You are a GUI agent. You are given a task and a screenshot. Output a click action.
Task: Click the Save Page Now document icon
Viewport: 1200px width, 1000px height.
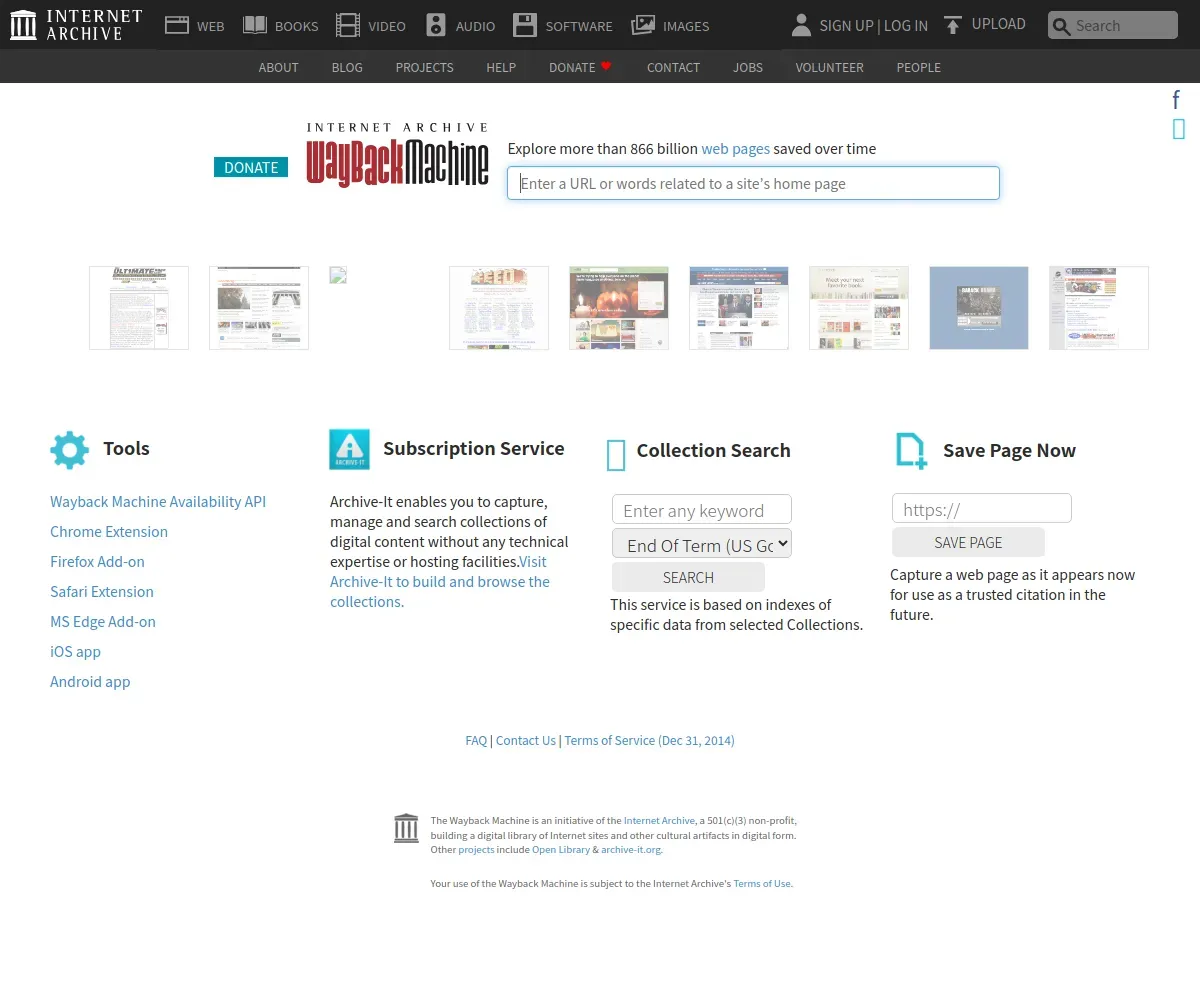pos(911,450)
